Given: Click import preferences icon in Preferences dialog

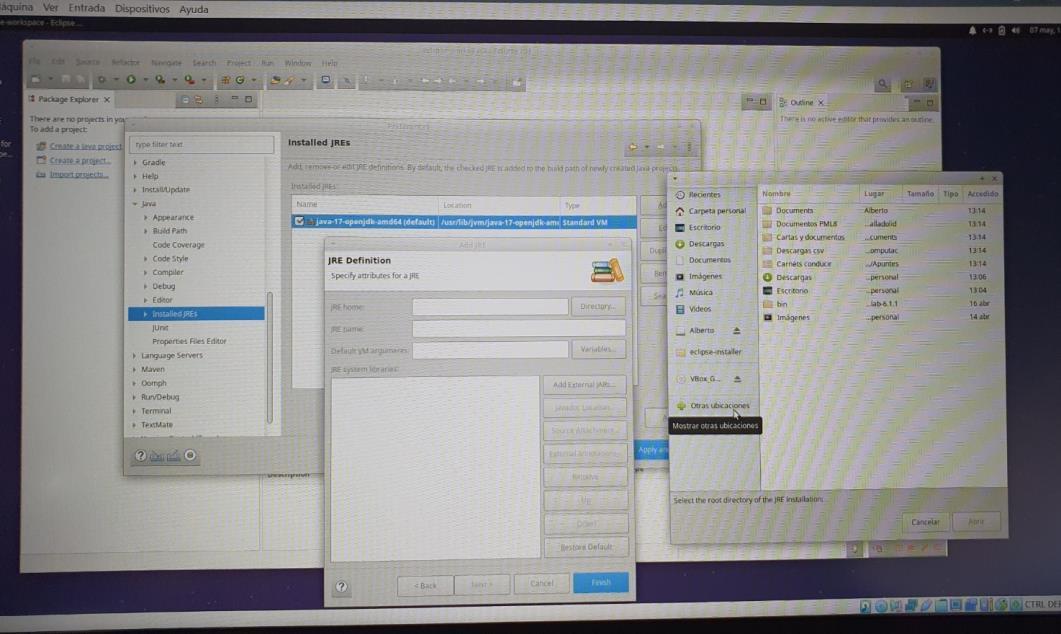Looking at the screenshot, I should [x=157, y=456].
